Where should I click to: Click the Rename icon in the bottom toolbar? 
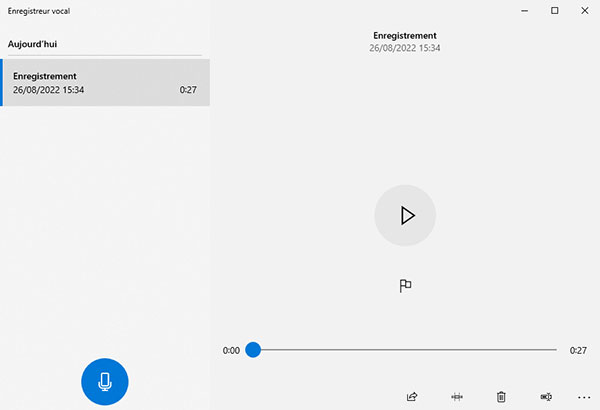point(546,397)
